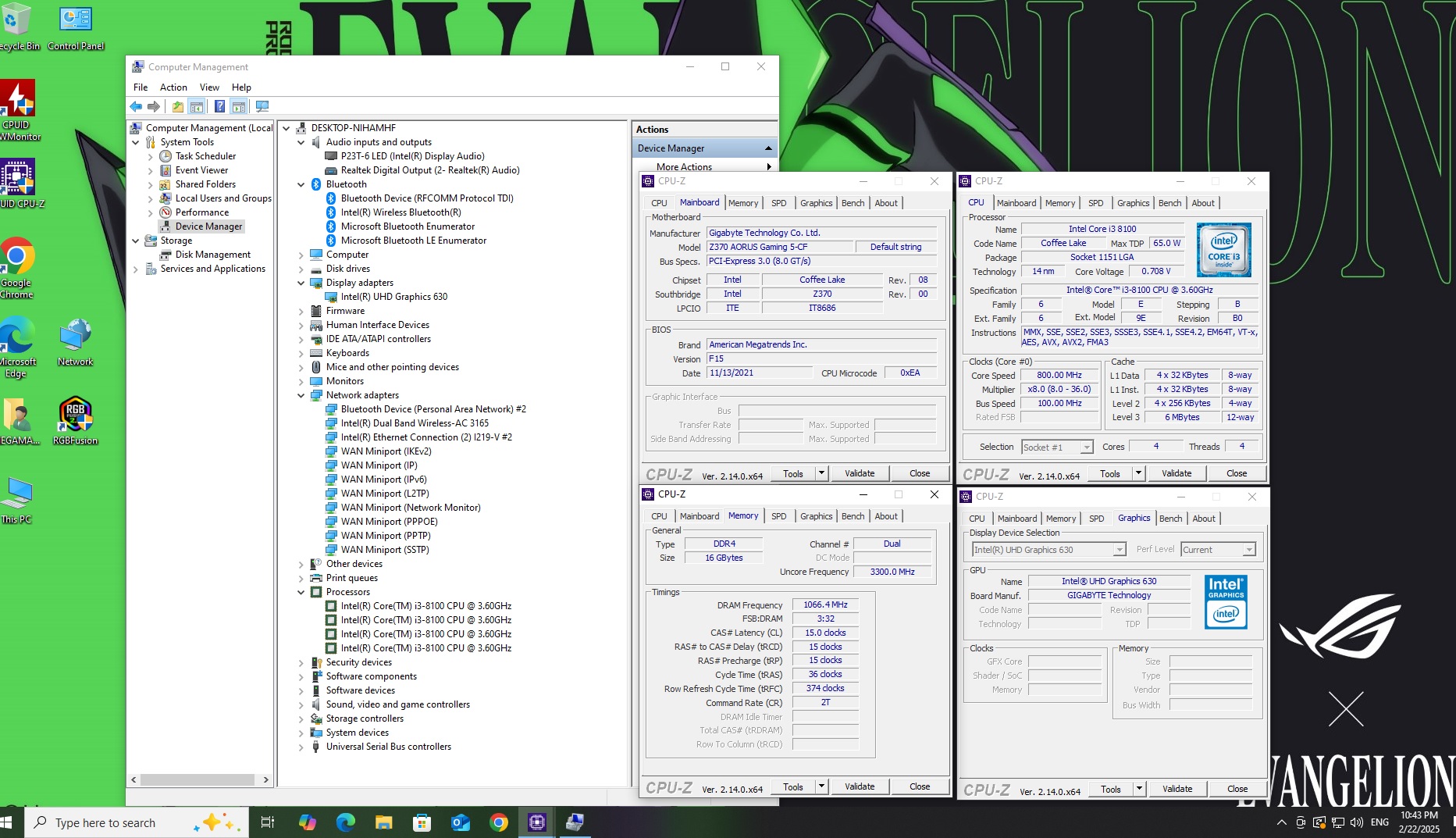
Task: Collapse Audio inputs and outputs category
Action: pyautogui.click(x=301, y=143)
